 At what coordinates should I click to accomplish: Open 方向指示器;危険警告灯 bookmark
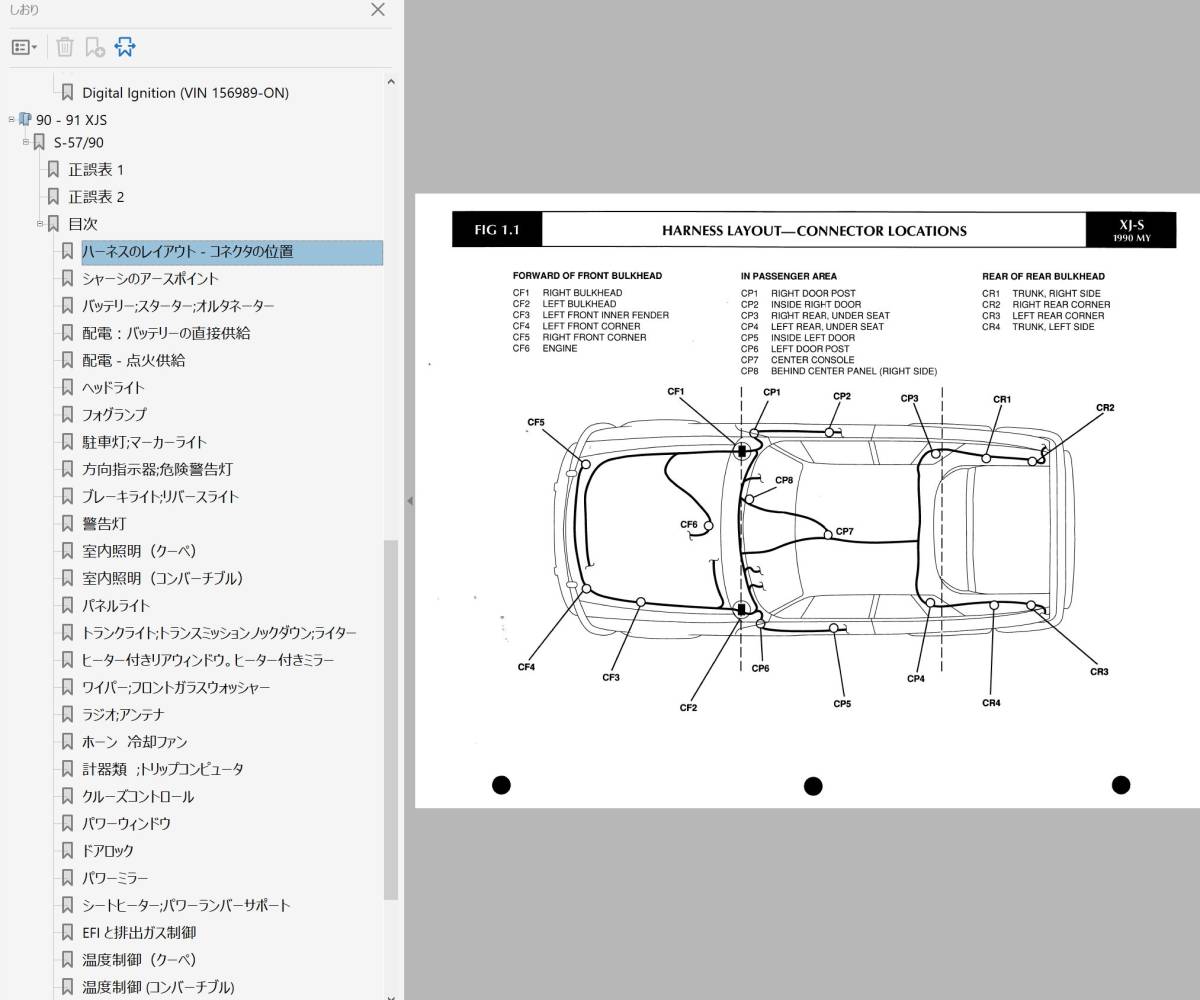[x=158, y=469]
